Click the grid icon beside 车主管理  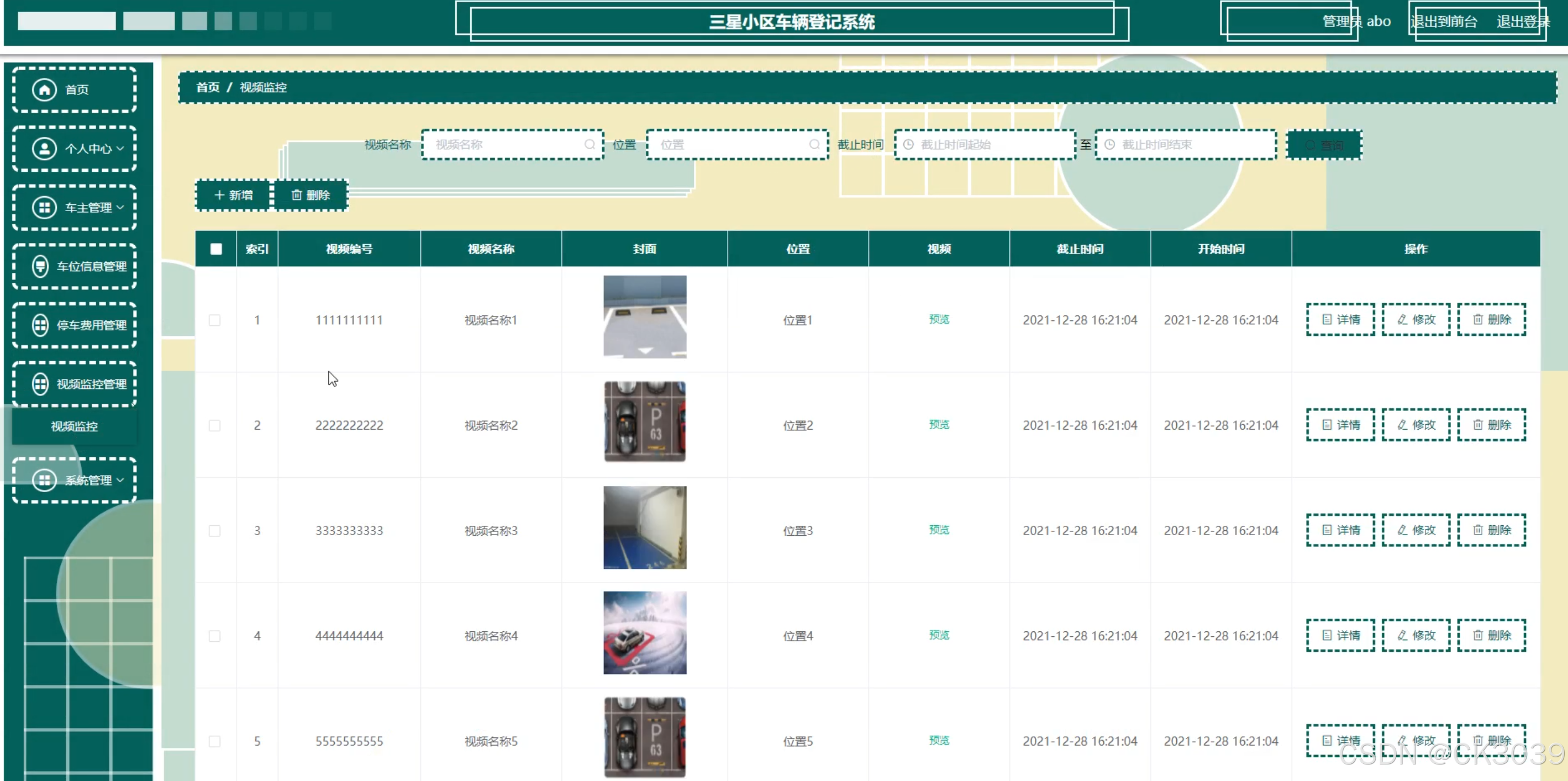pos(44,208)
